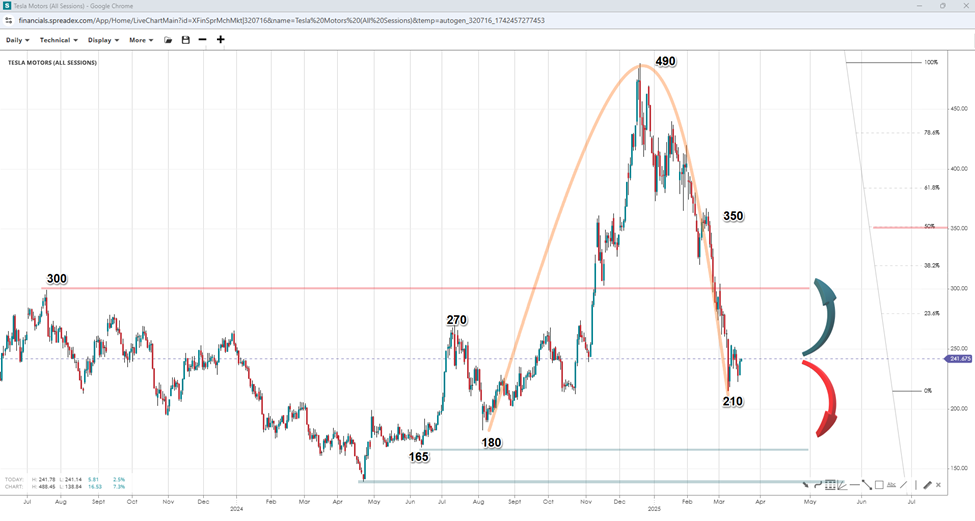This screenshot has height=521, width=975.
Task: Open the Daily timeframe dropdown
Action: (17, 40)
